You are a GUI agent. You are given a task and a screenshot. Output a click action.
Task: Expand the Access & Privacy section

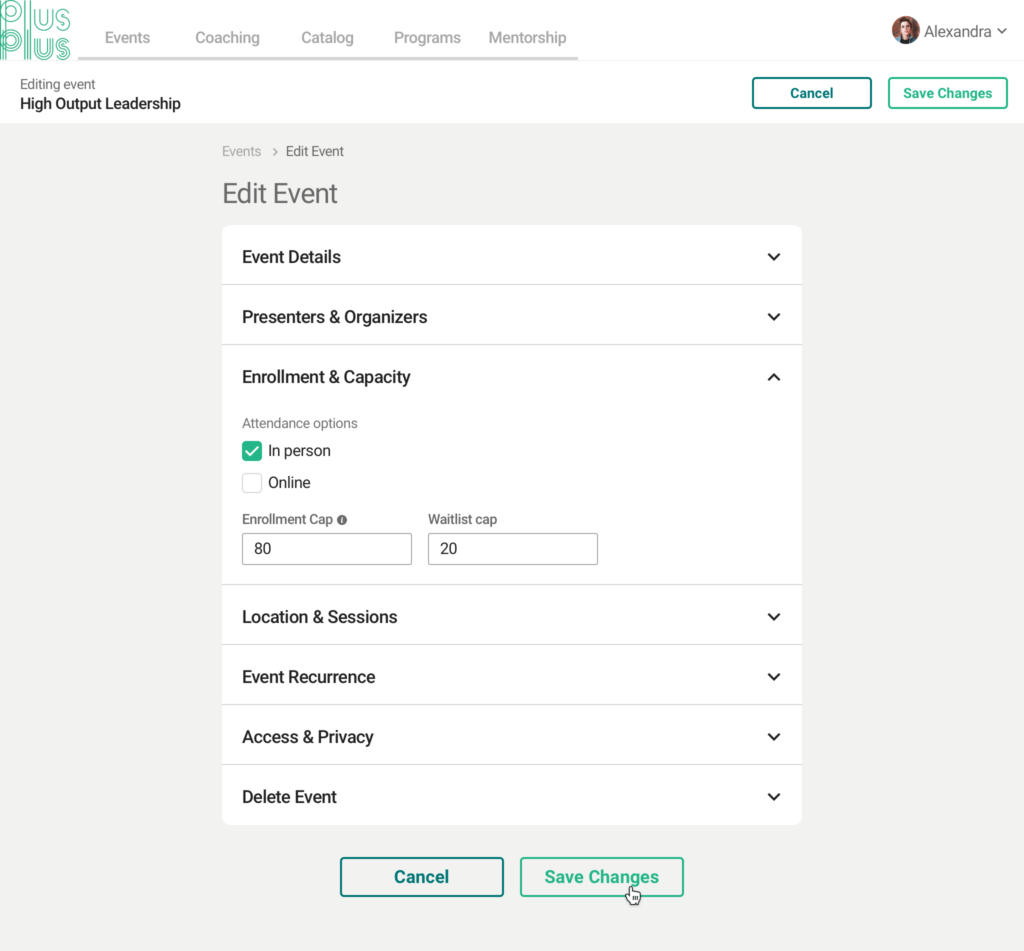(511, 737)
